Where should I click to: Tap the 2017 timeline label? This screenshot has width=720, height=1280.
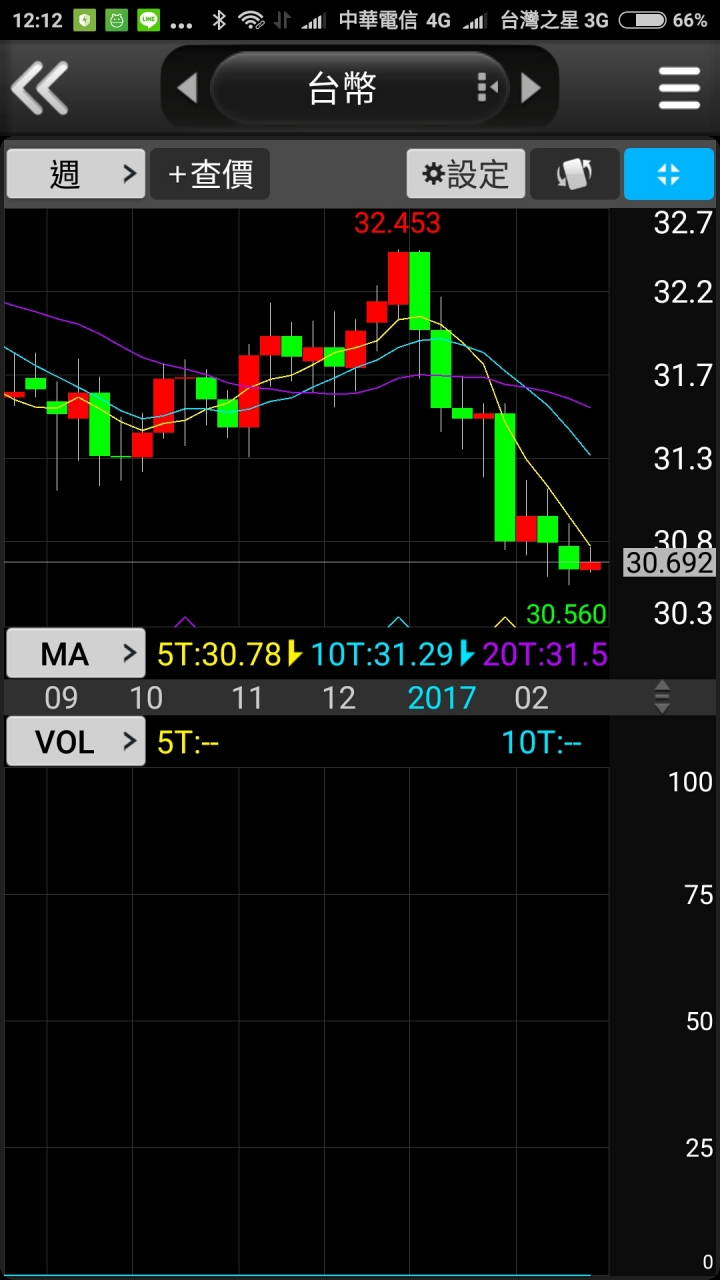click(x=441, y=698)
